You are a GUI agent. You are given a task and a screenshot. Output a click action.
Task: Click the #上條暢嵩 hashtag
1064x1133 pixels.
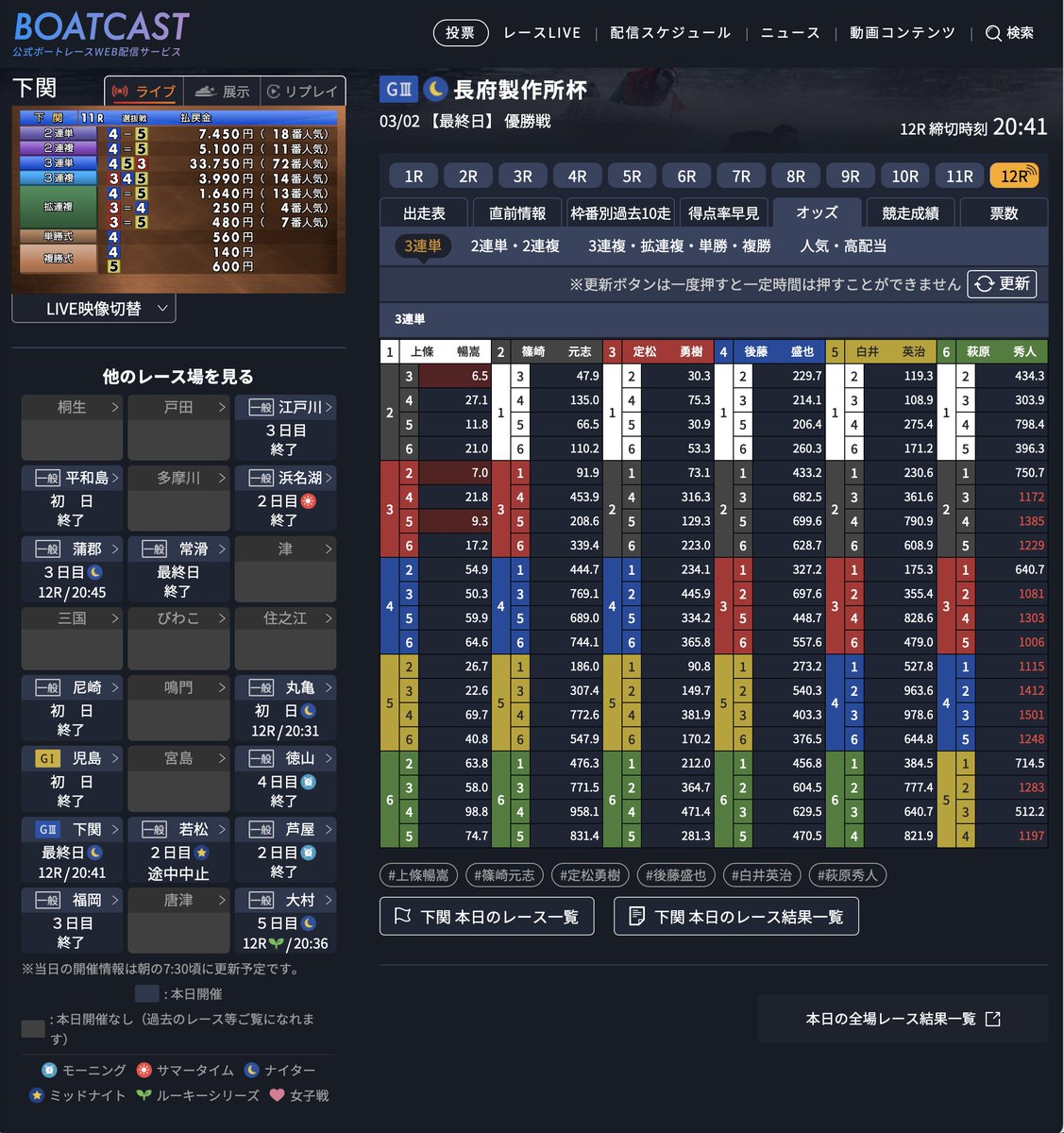pyautogui.click(x=417, y=875)
